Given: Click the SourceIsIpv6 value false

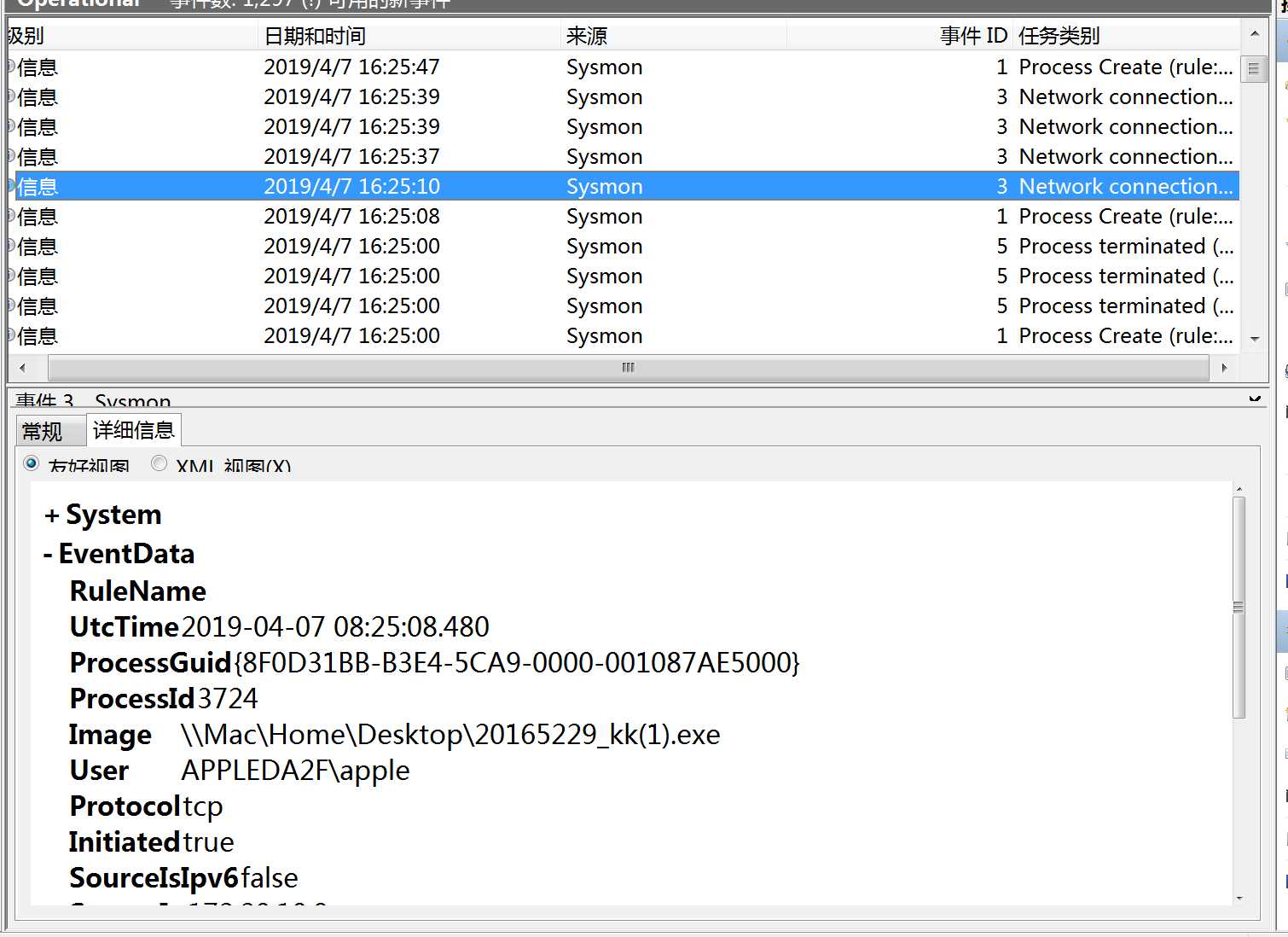Looking at the screenshot, I should tap(270, 878).
